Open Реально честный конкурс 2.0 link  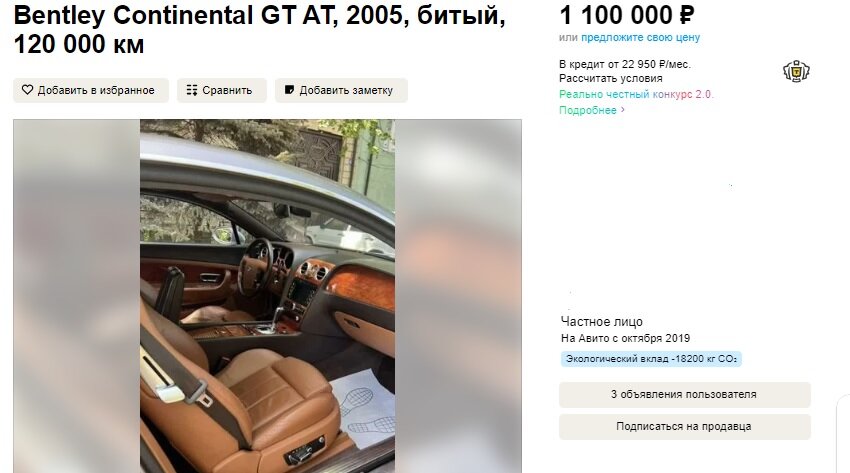click(636, 94)
